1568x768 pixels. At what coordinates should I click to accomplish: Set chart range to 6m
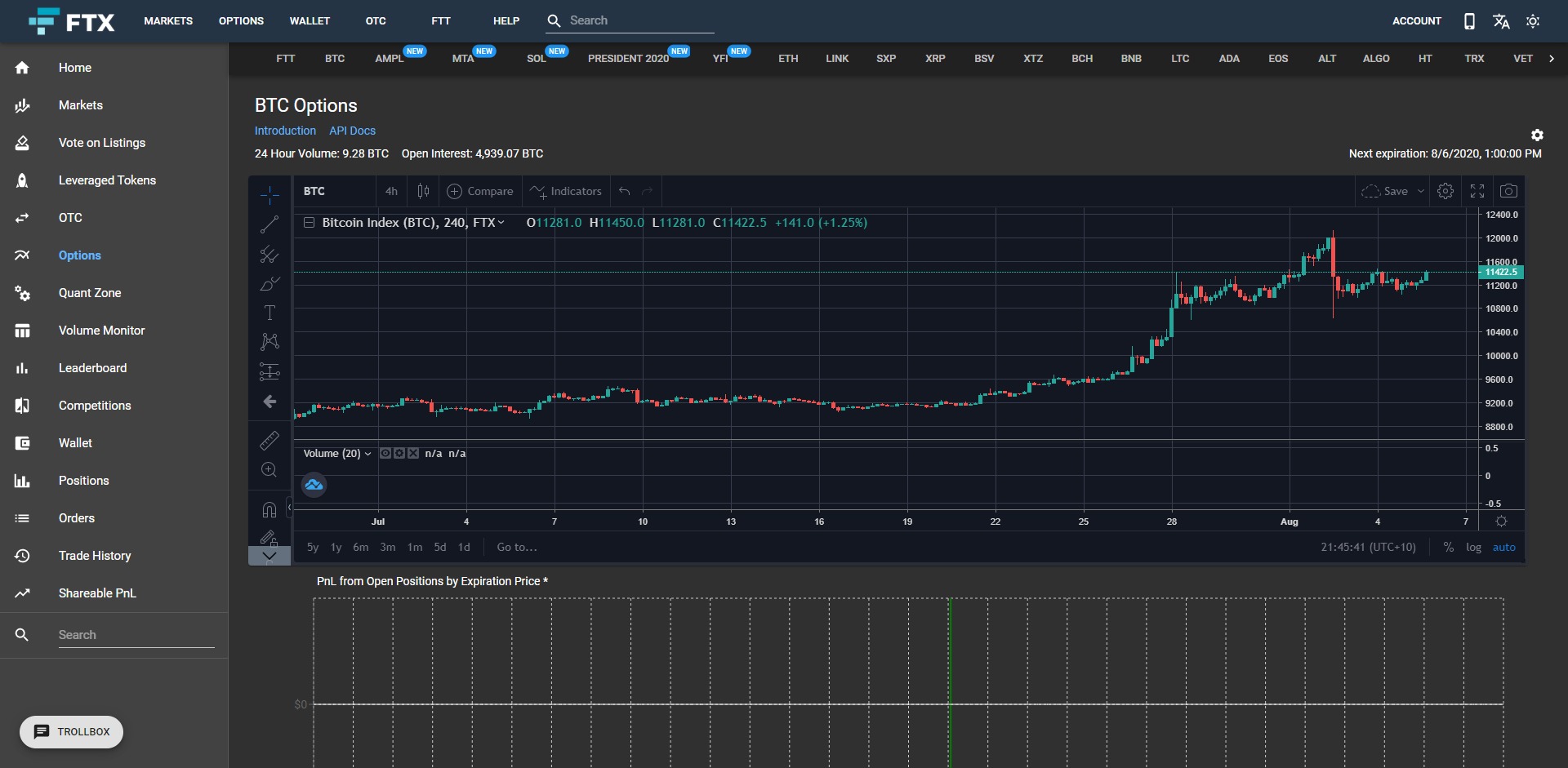[361, 548]
